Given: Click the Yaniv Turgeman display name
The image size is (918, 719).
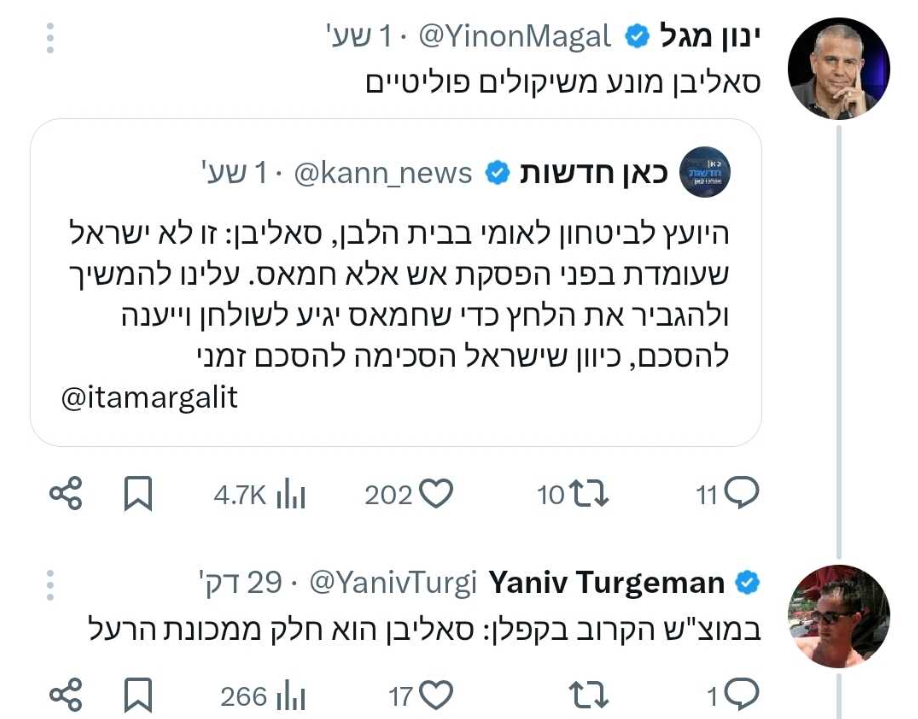Looking at the screenshot, I should [607, 583].
